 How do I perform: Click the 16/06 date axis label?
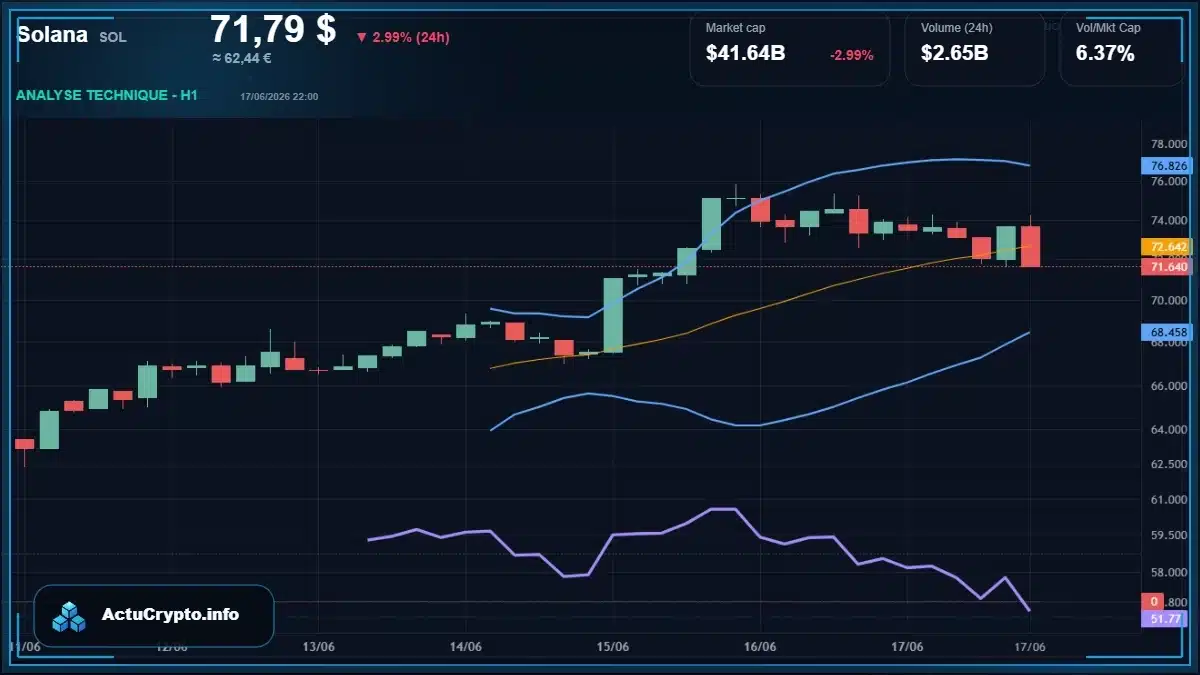click(760, 647)
